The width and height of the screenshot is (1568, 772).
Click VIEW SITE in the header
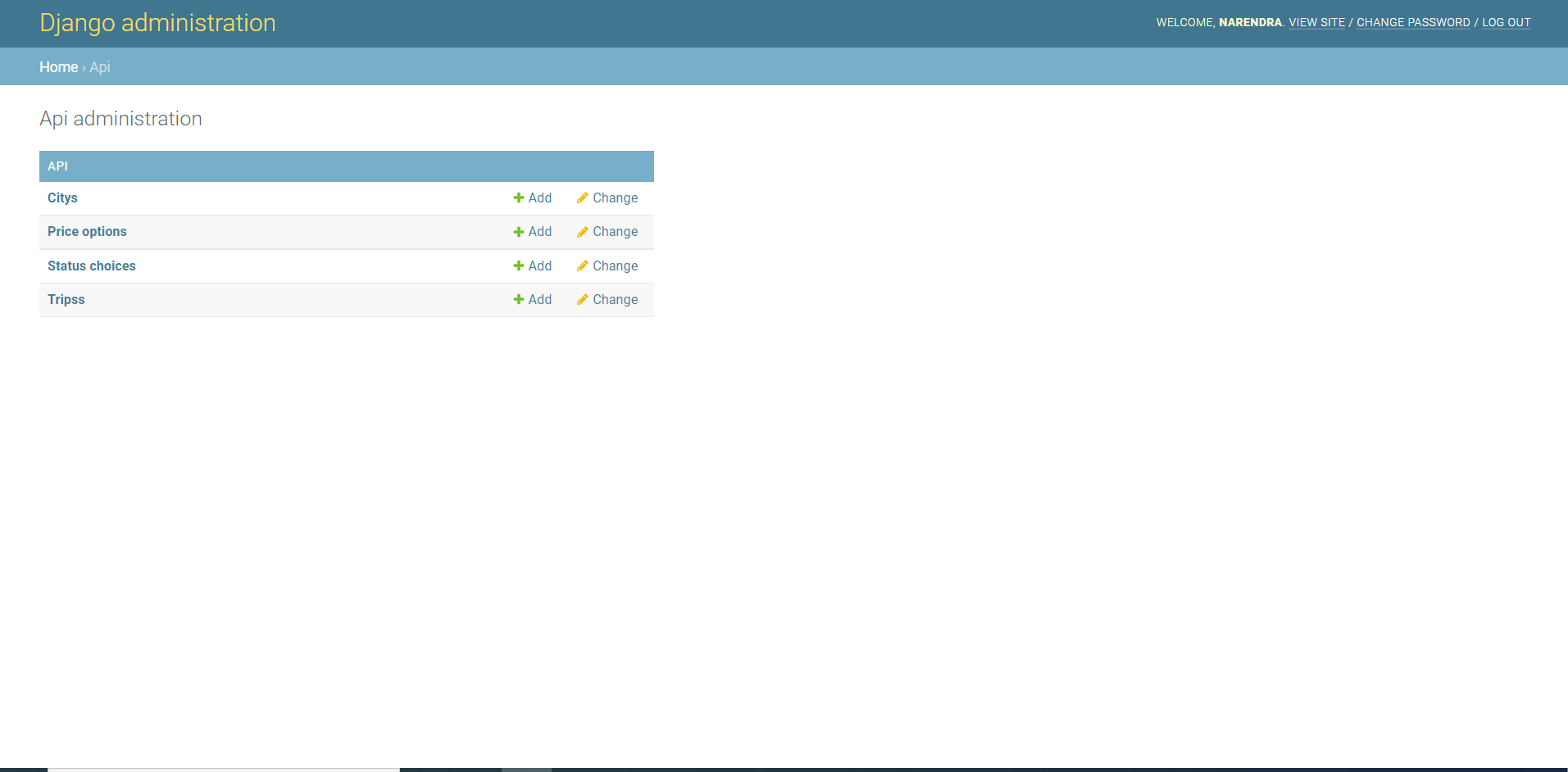point(1316,22)
